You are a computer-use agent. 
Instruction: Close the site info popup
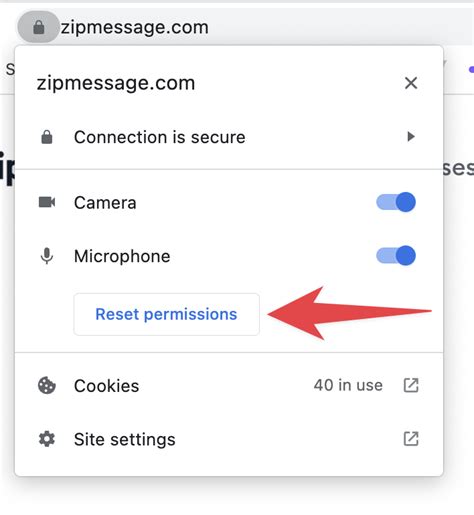click(411, 83)
